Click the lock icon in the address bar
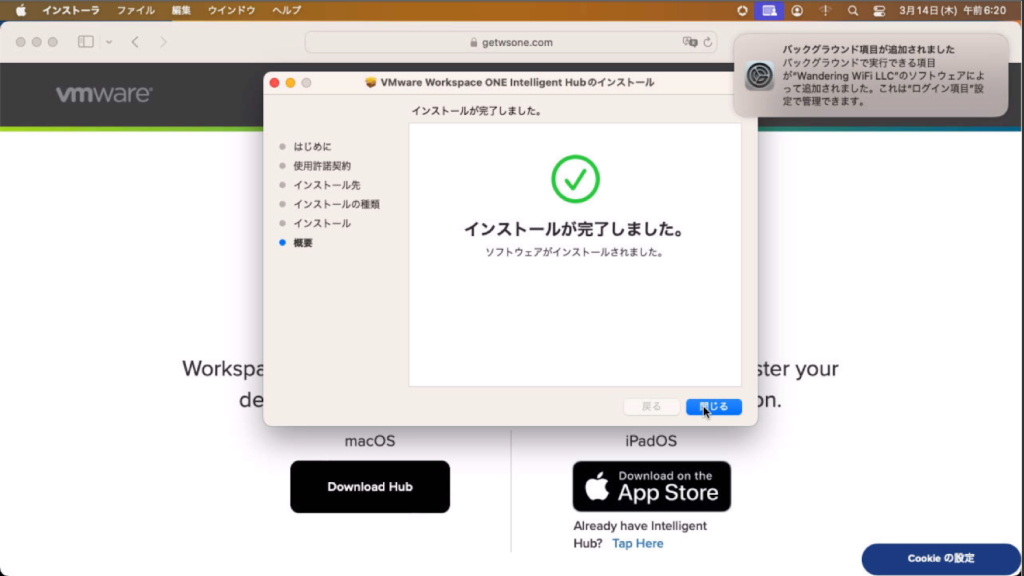This screenshot has width=1024, height=576. point(473,42)
